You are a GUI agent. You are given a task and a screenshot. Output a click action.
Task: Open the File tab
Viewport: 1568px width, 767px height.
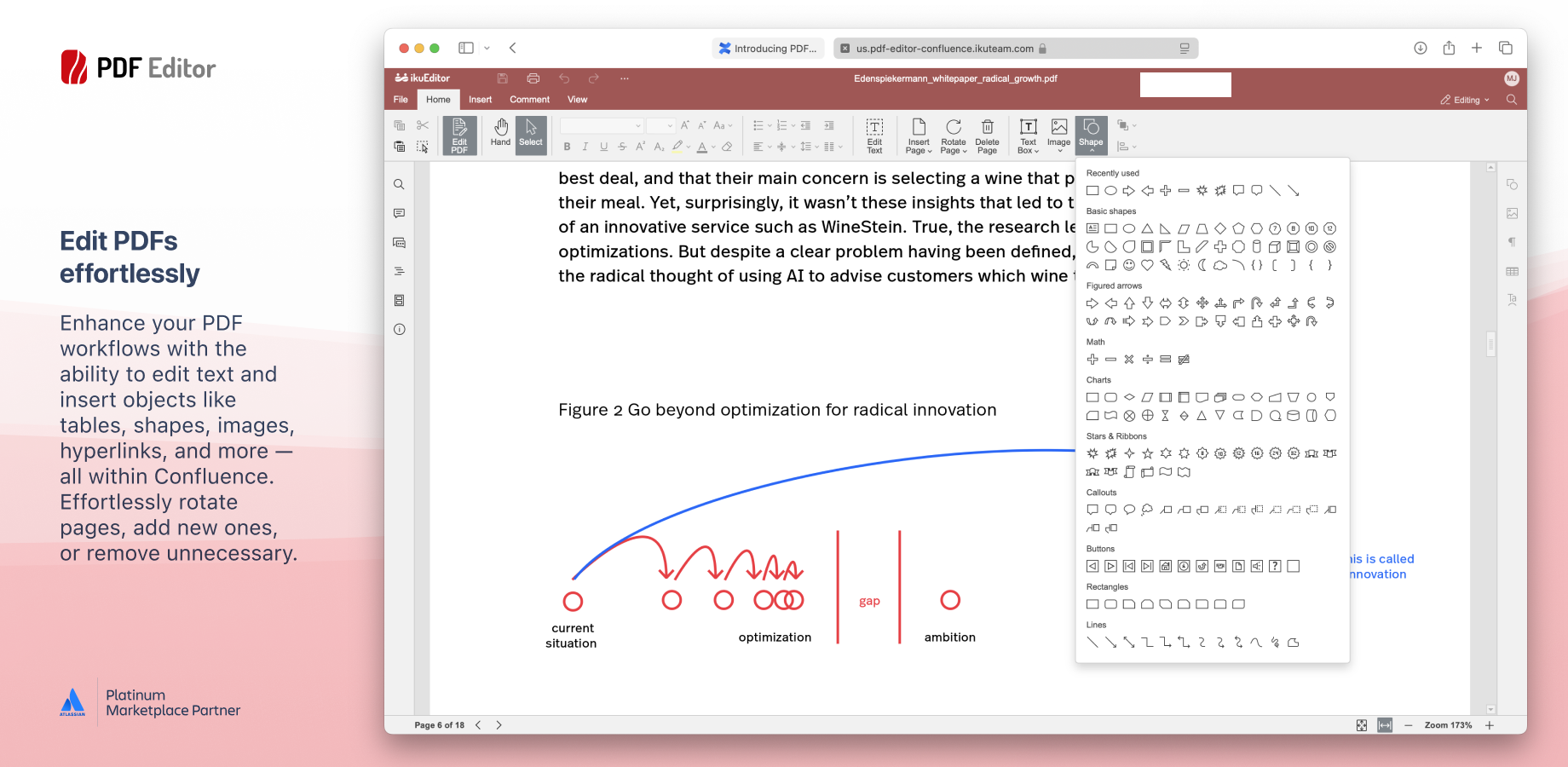pyautogui.click(x=401, y=100)
